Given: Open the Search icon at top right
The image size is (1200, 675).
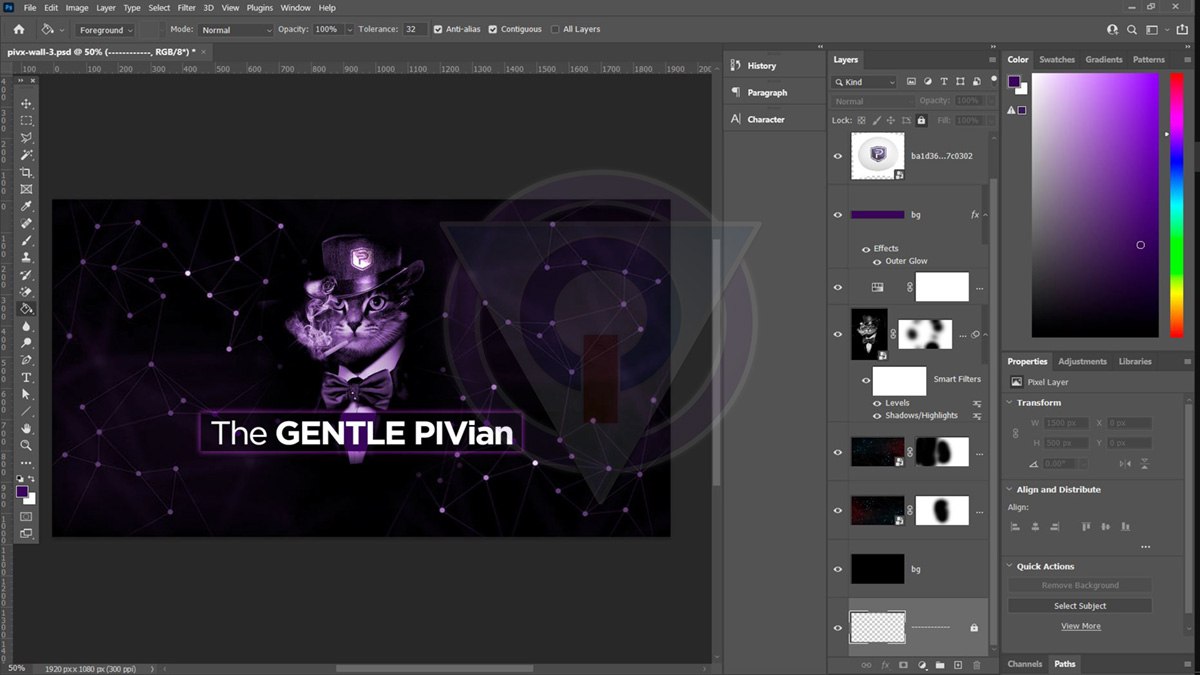Looking at the screenshot, I should pyautogui.click(x=1132, y=30).
